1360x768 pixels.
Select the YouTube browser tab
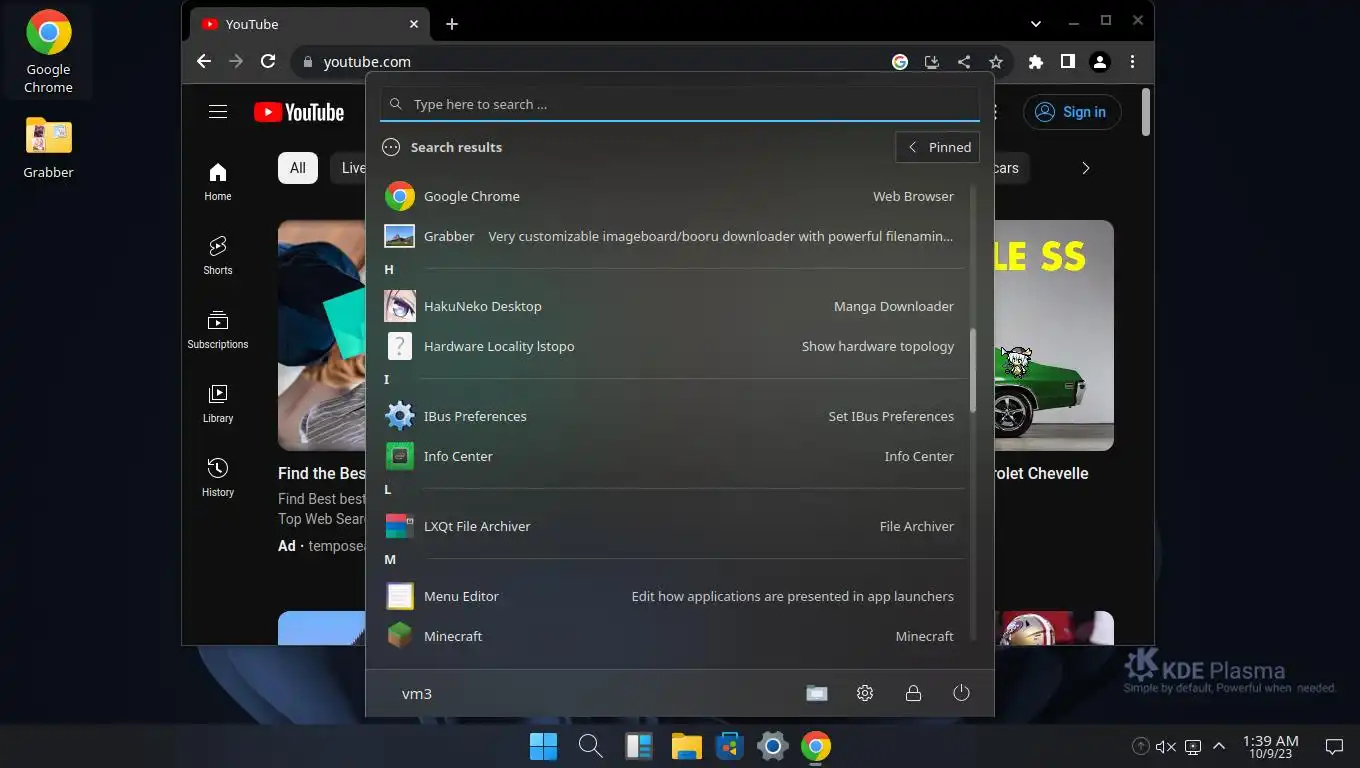point(310,24)
